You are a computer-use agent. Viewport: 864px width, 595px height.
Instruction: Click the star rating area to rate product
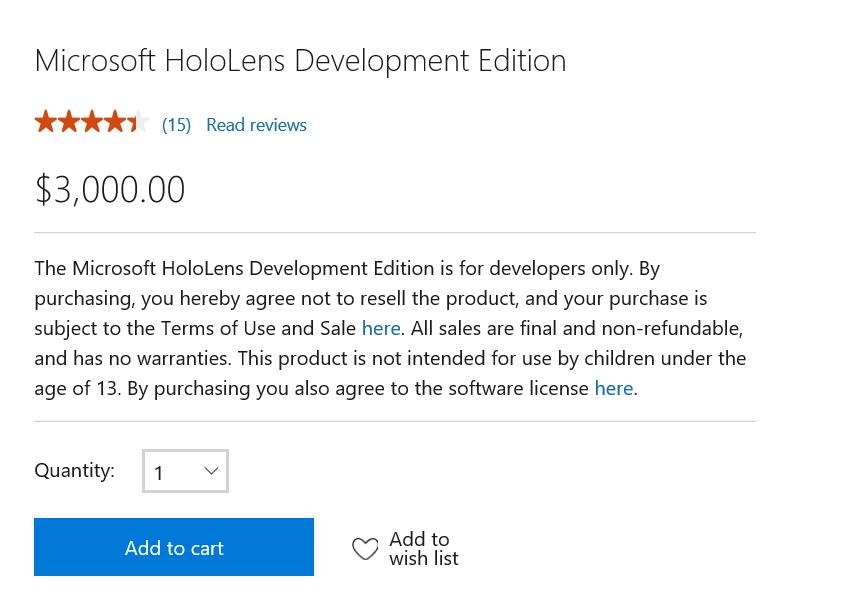click(92, 120)
